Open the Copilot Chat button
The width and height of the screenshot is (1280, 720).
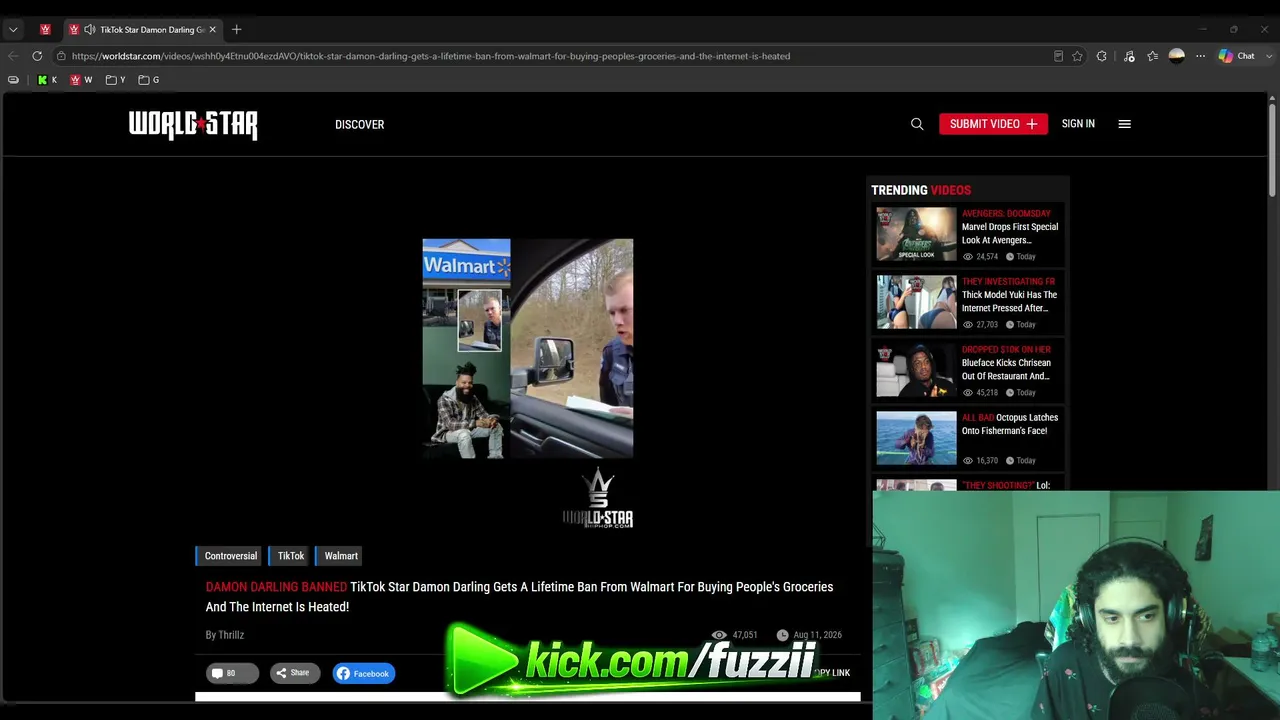1236,56
